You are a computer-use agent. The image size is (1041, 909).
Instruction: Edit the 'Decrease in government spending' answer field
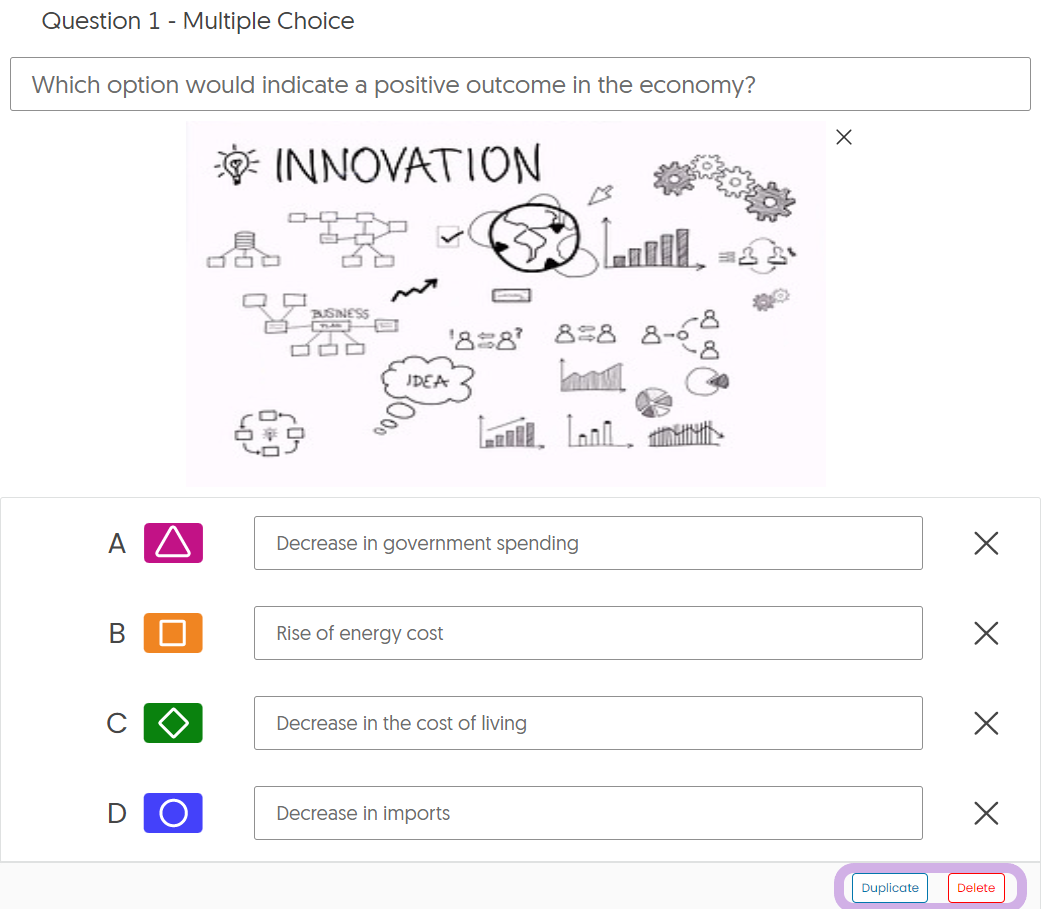pyautogui.click(x=588, y=543)
